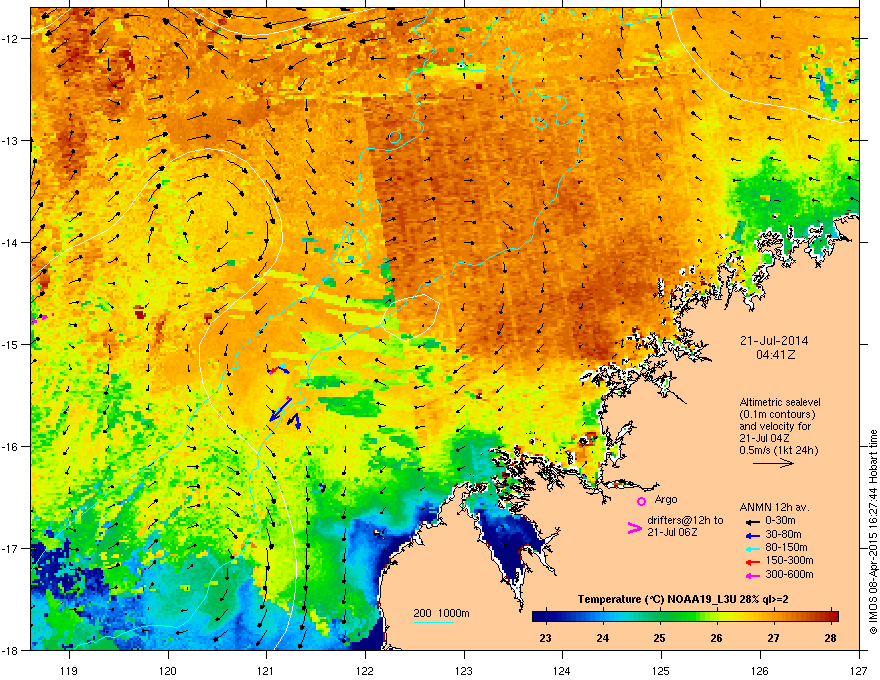
Task: Click the longitude axis label '126'
Action: pyautogui.click(x=760, y=670)
